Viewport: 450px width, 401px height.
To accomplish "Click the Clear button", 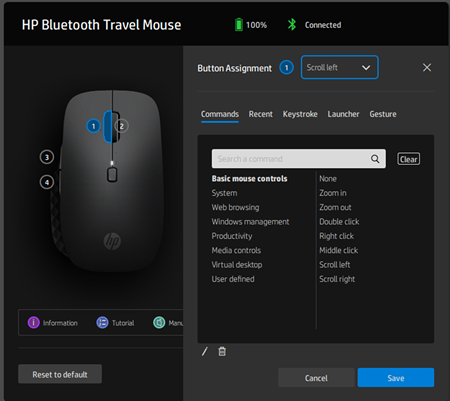I will tap(408, 159).
